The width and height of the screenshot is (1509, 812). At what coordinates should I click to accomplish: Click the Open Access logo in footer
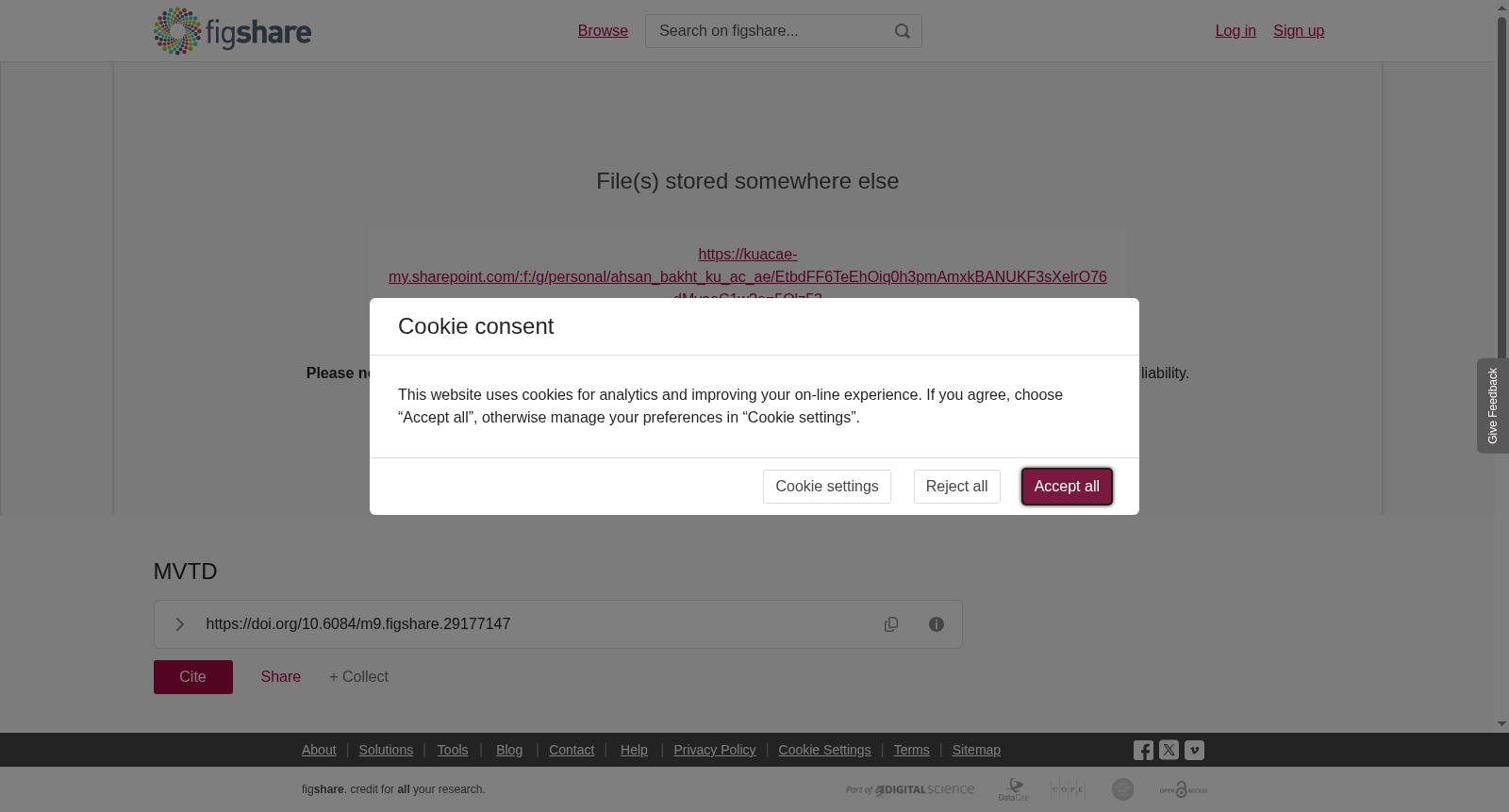(1183, 789)
